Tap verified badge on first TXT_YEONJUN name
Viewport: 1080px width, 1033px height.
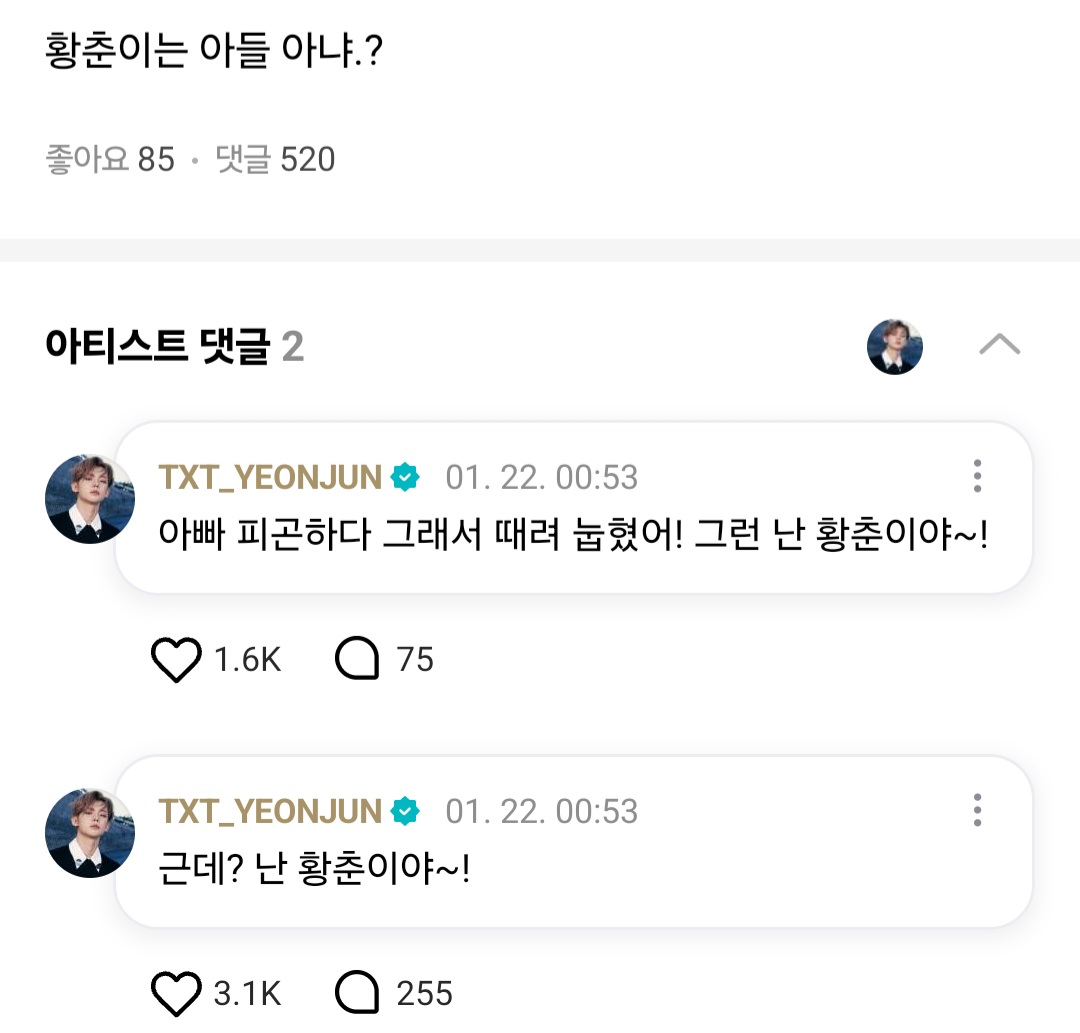pyautogui.click(x=405, y=477)
